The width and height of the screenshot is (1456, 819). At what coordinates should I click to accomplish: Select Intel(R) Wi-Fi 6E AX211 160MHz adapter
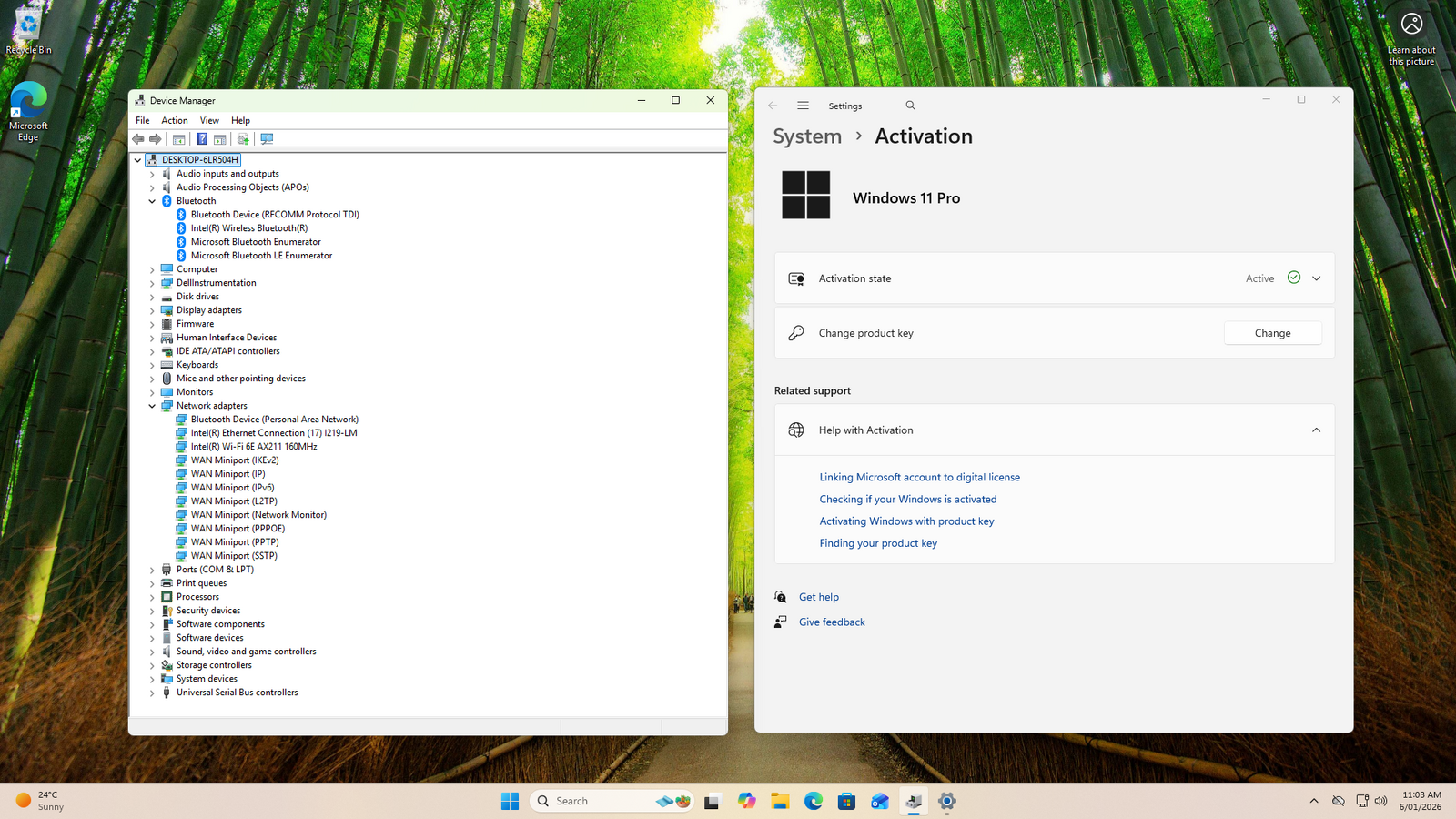253,447
